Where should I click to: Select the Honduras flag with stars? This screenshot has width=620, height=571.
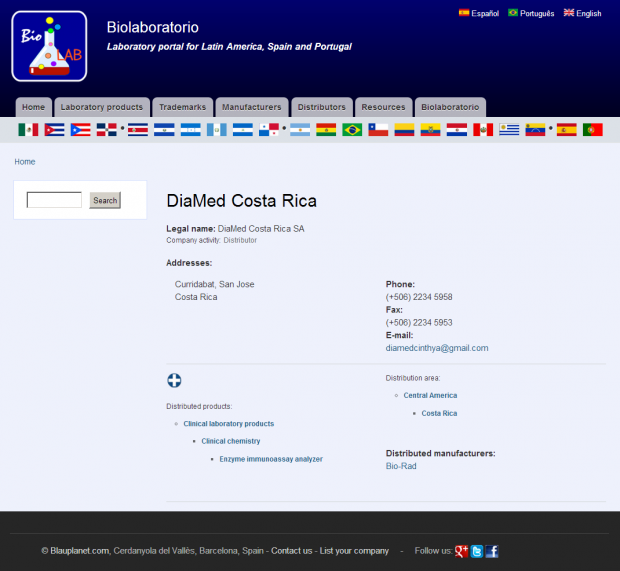click(x=191, y=130)
